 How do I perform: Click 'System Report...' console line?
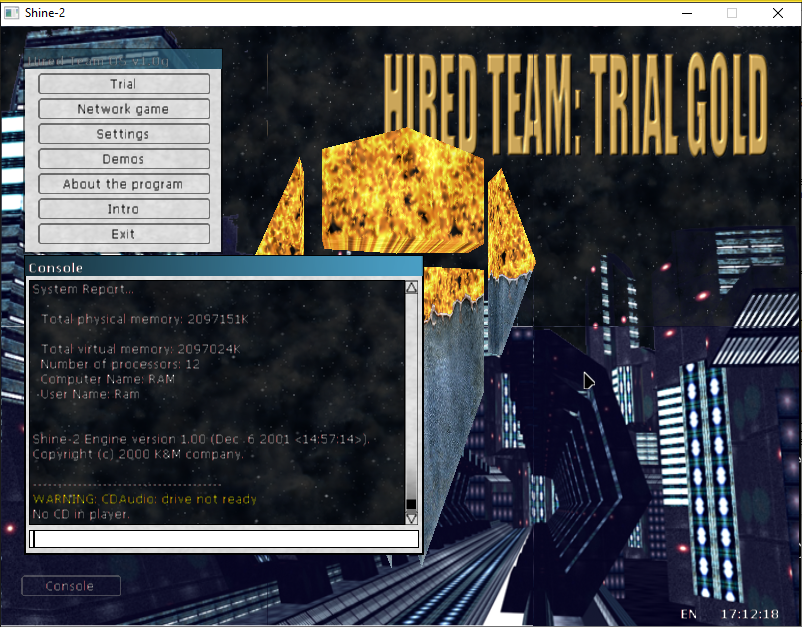pyautogui.click(x=83, y=289)
